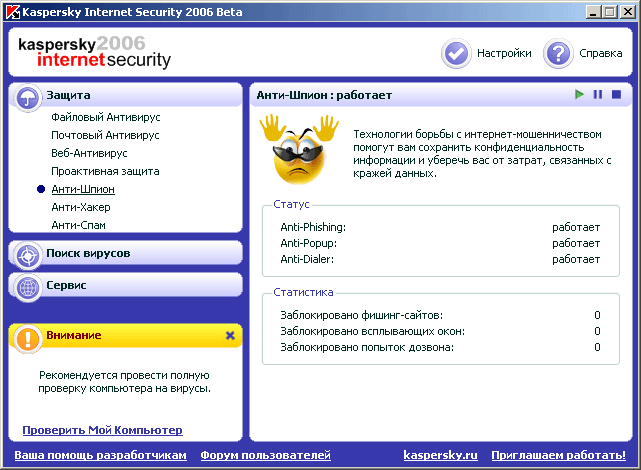Open the Форум пользователей link
Image resolution: width=641 pixels, height=470 pixels.
tap(265, 455)
